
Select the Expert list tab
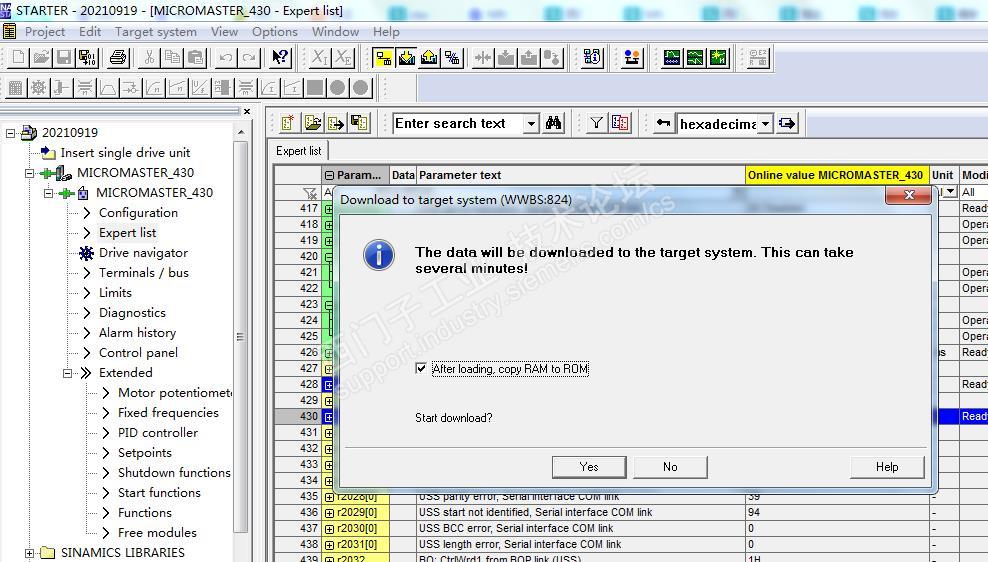coord(299,151)
